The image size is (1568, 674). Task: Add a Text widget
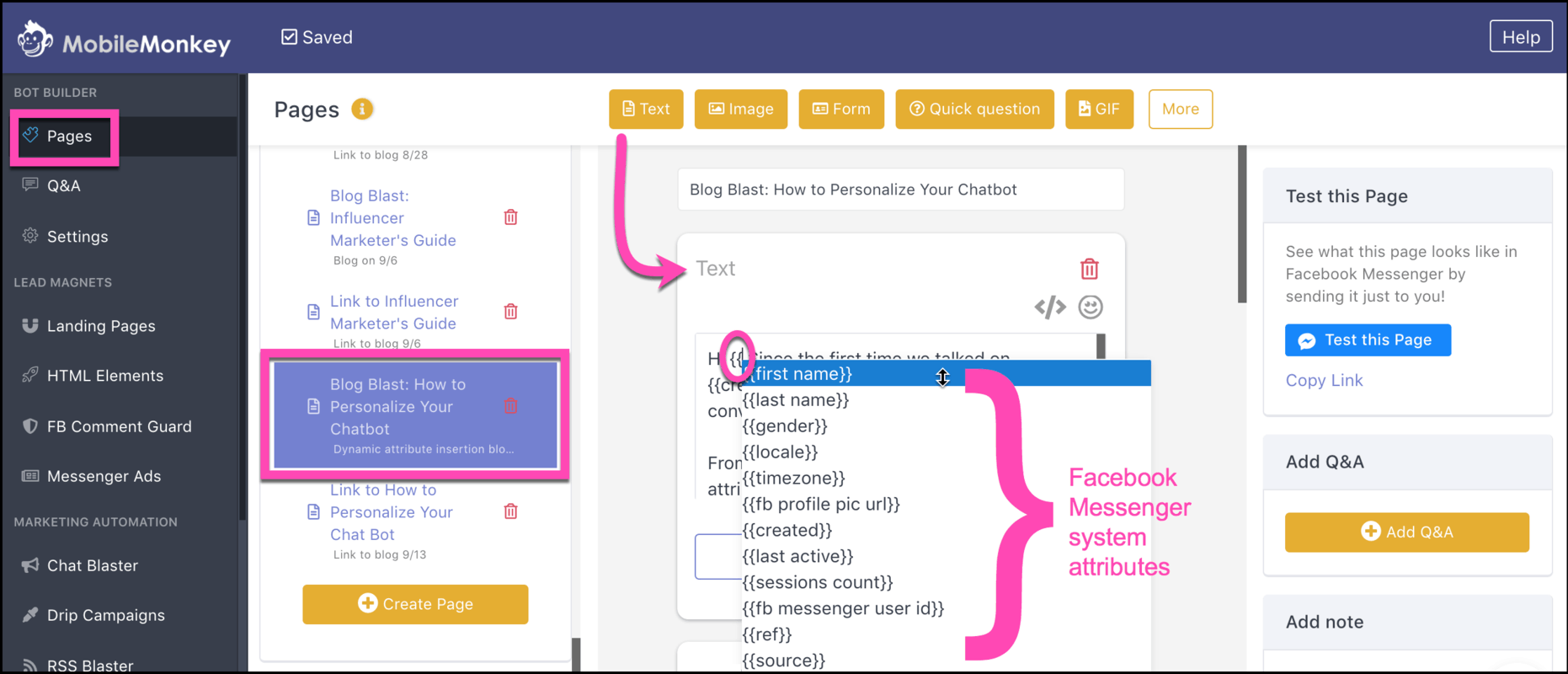(646, 110)
